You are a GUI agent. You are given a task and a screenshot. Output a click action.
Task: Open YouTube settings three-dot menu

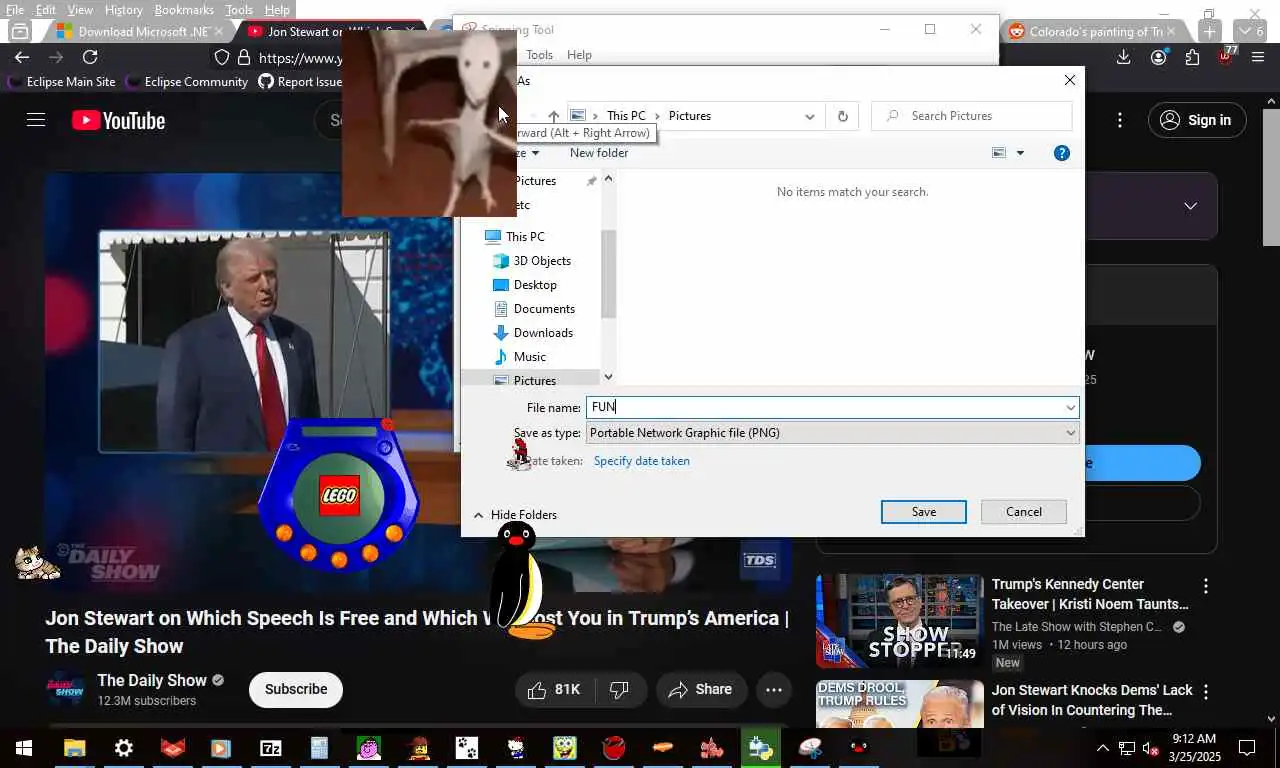point(1120,120)
